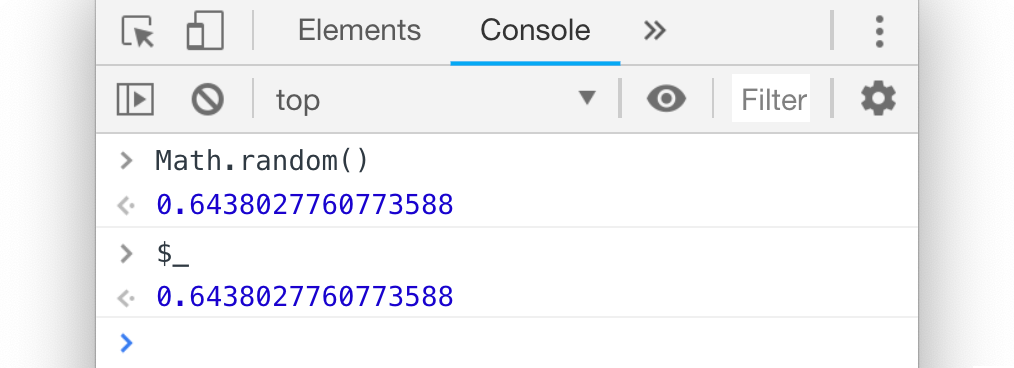1014x368 pixels.
Task: Switch to the Console tab
Action: pyautogui.click(x=535, y=30)
